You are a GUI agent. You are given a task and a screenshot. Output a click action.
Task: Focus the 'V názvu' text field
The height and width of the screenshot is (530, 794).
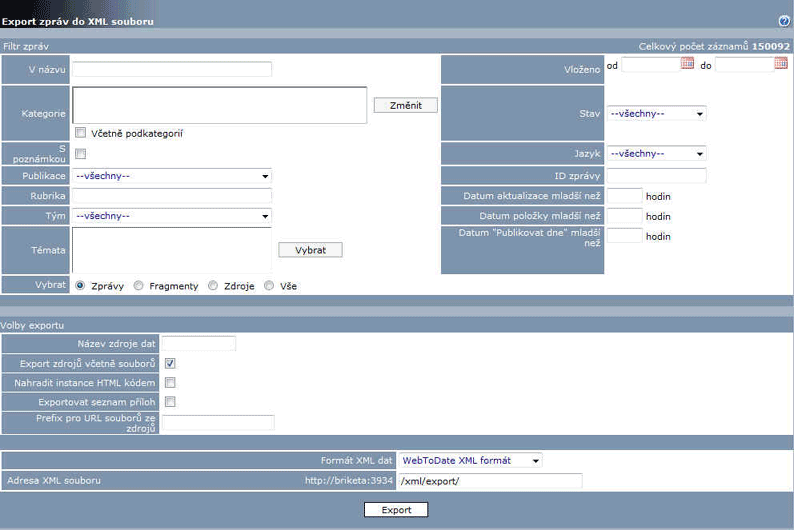tap(172, 69)
